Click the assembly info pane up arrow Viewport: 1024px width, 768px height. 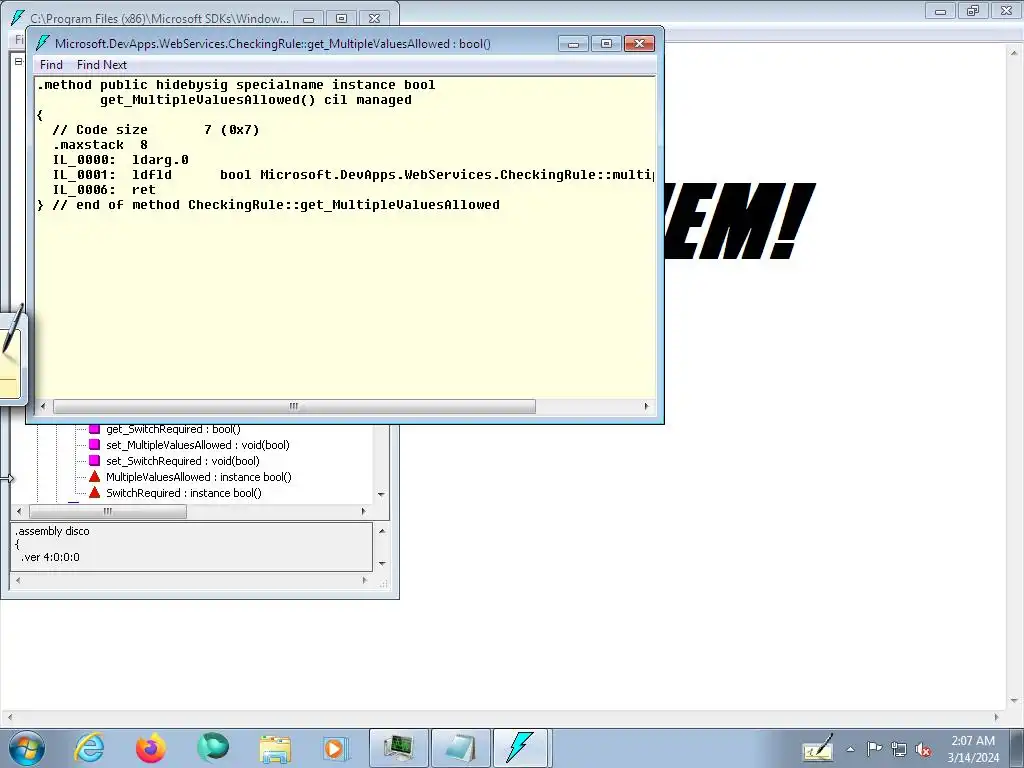382,531
